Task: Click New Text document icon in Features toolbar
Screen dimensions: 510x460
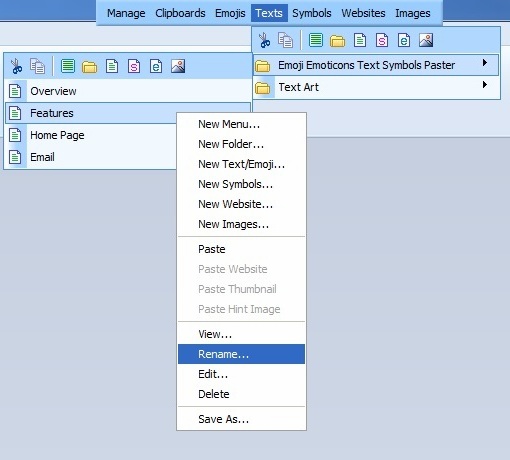Action: [x=112, y=66]
